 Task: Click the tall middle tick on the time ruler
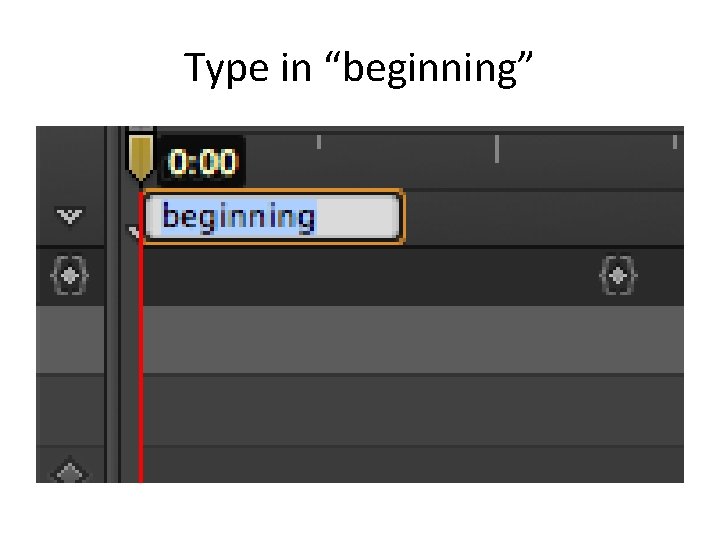497,148
